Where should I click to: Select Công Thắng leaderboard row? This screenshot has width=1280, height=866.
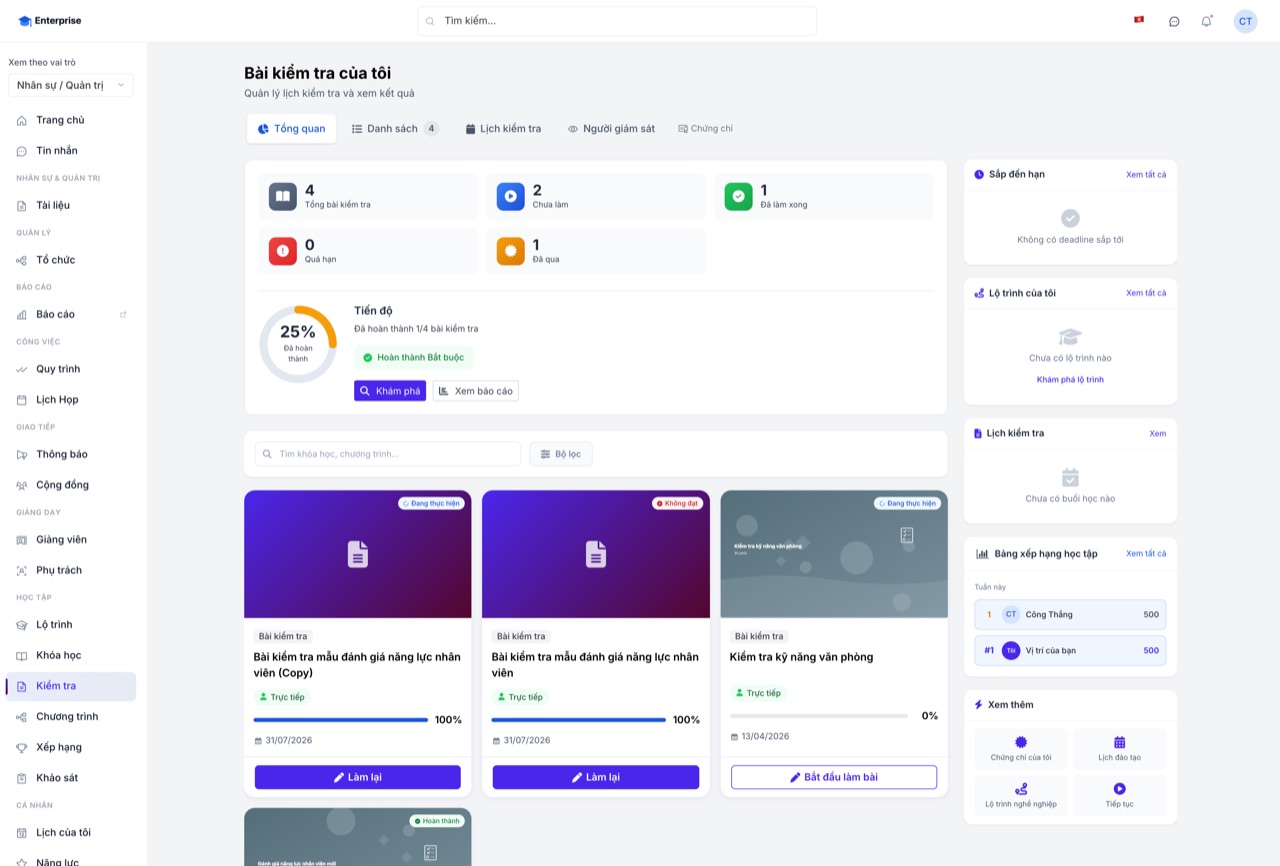coord(1070,615)
